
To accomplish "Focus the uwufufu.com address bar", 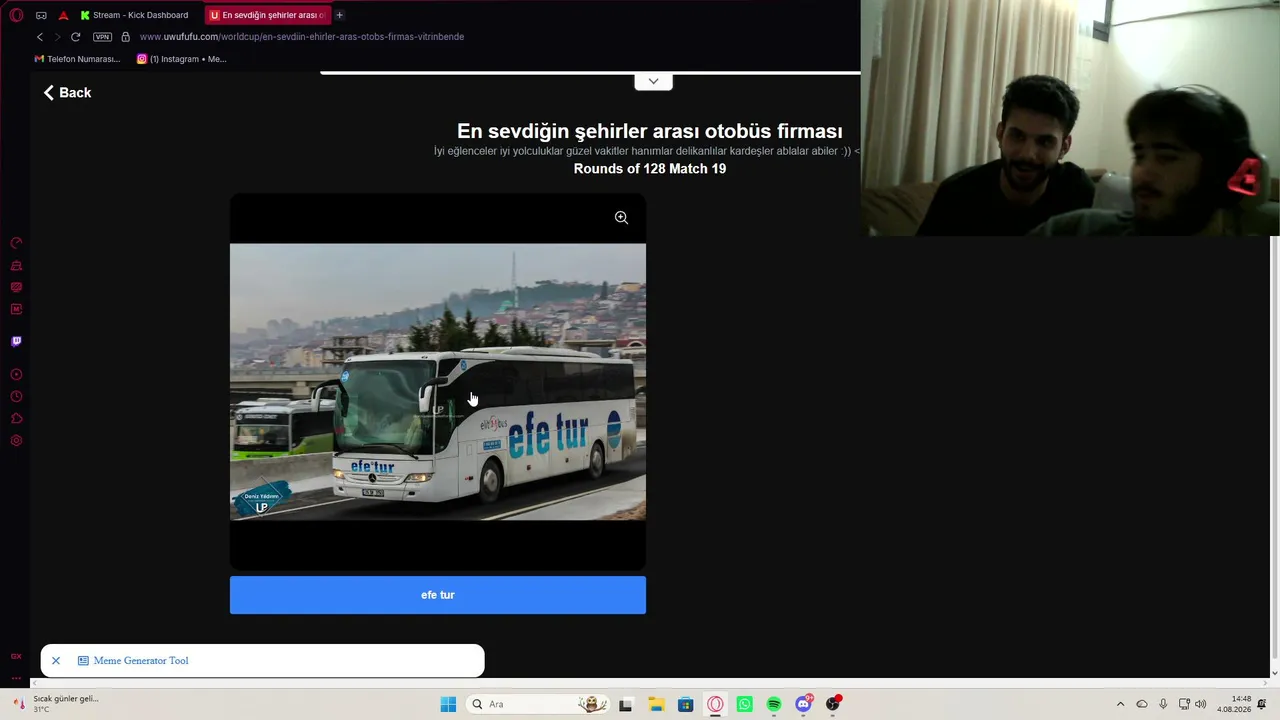I will (302, 37).
